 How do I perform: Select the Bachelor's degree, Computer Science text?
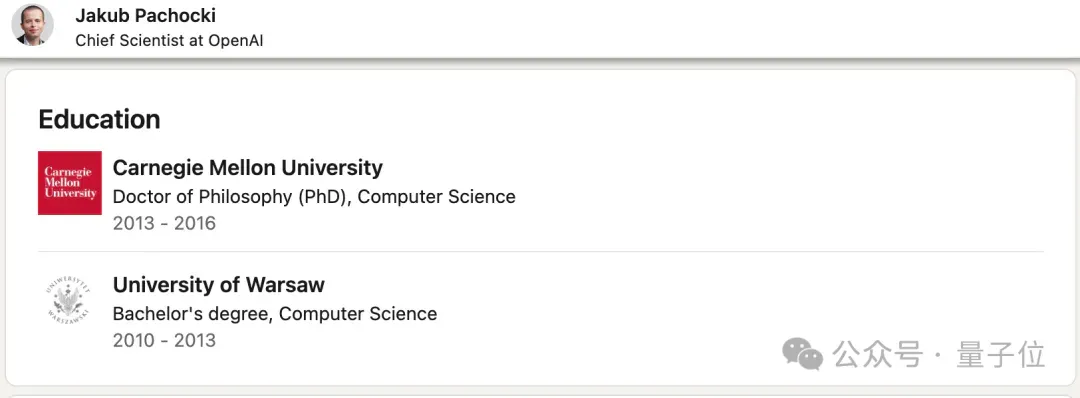coord(275,314)
